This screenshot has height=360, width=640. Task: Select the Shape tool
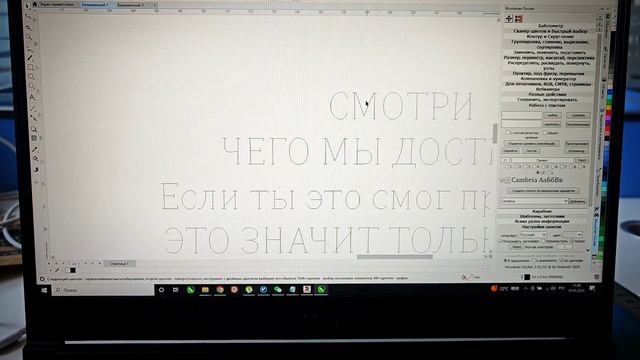[x=28, y=17]
